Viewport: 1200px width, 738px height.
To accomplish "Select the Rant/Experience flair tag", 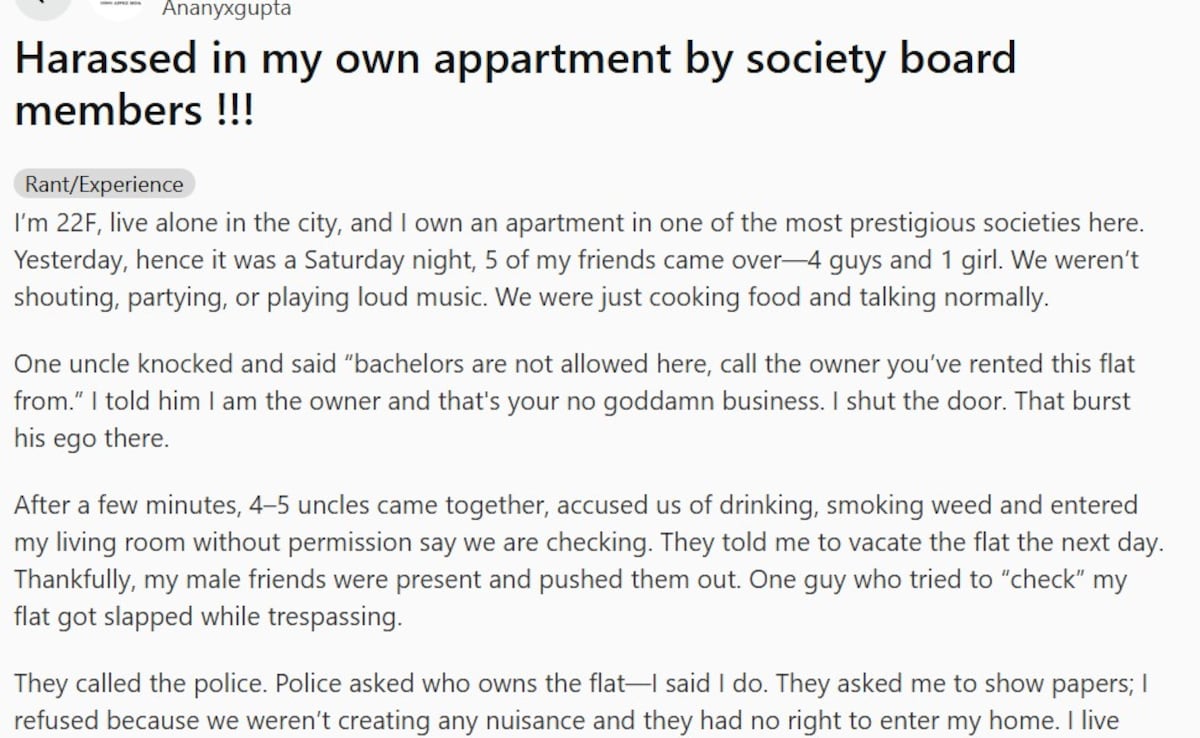I will point(104,184).
